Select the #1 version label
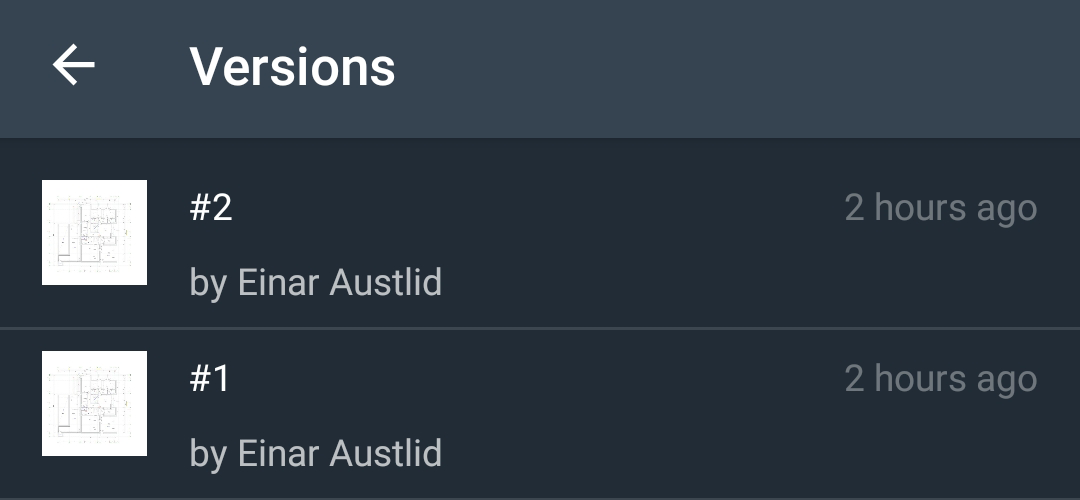The image size is (1080, 500). (209, 378)
